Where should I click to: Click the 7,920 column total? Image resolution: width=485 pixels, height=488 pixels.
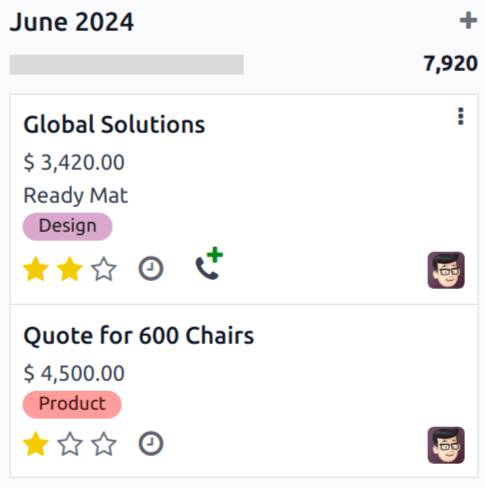click(451, 64)
